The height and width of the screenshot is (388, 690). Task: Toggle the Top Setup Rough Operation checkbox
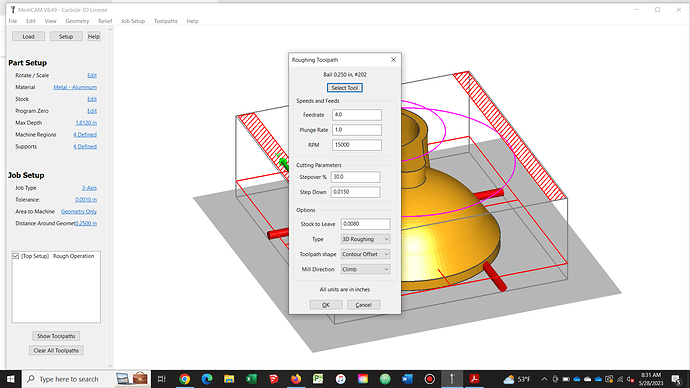(x=16, y=256)
